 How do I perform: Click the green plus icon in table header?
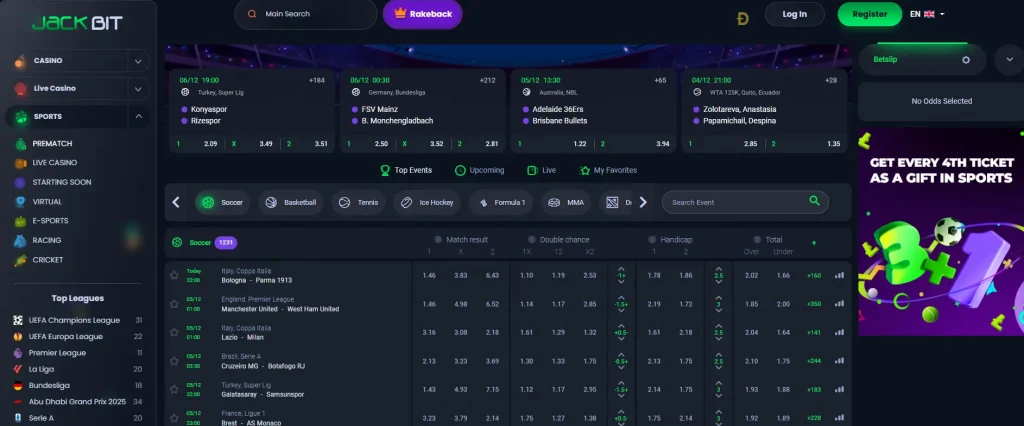coord(814,243)
